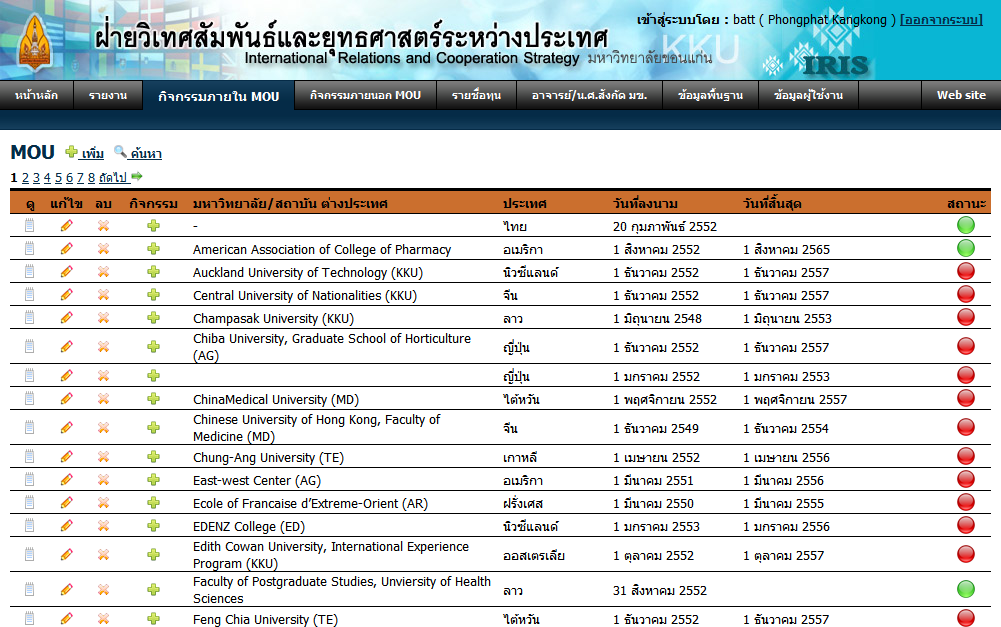
Task: Open the ข้อมูลพื้นฐาน tab
Action: [x=711, y=95]
